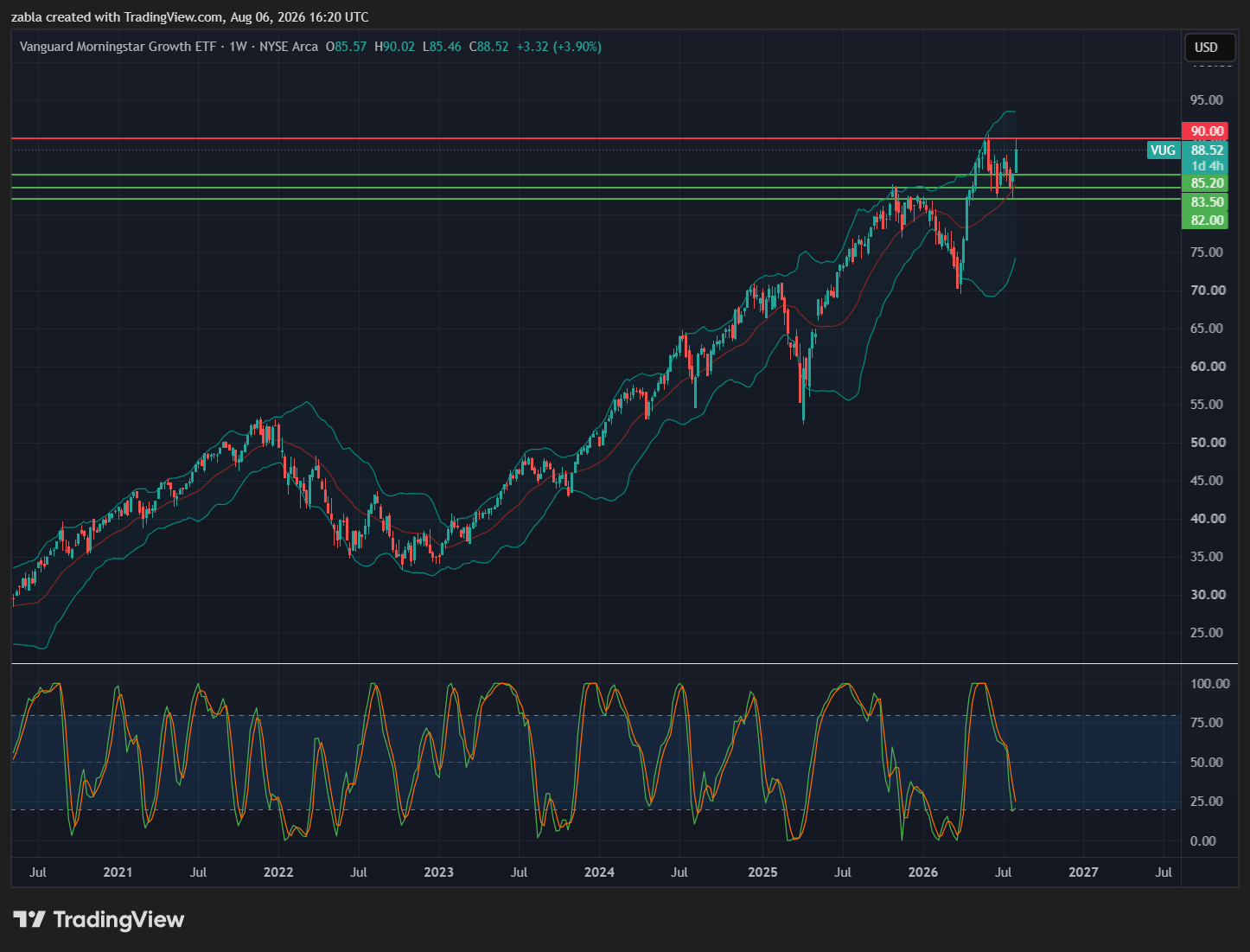Click the 45.00 price axis label

pyautogui.click(x=1208, y=481)
